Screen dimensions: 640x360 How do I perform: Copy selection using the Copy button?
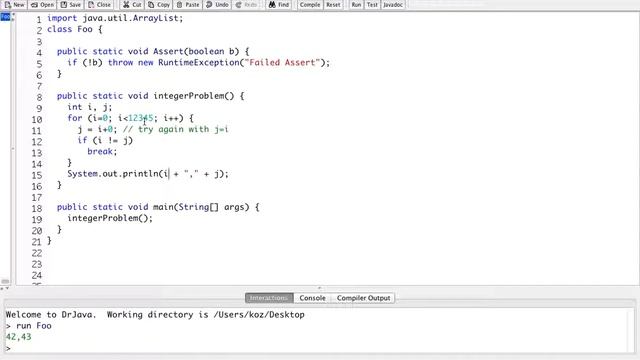159,4
